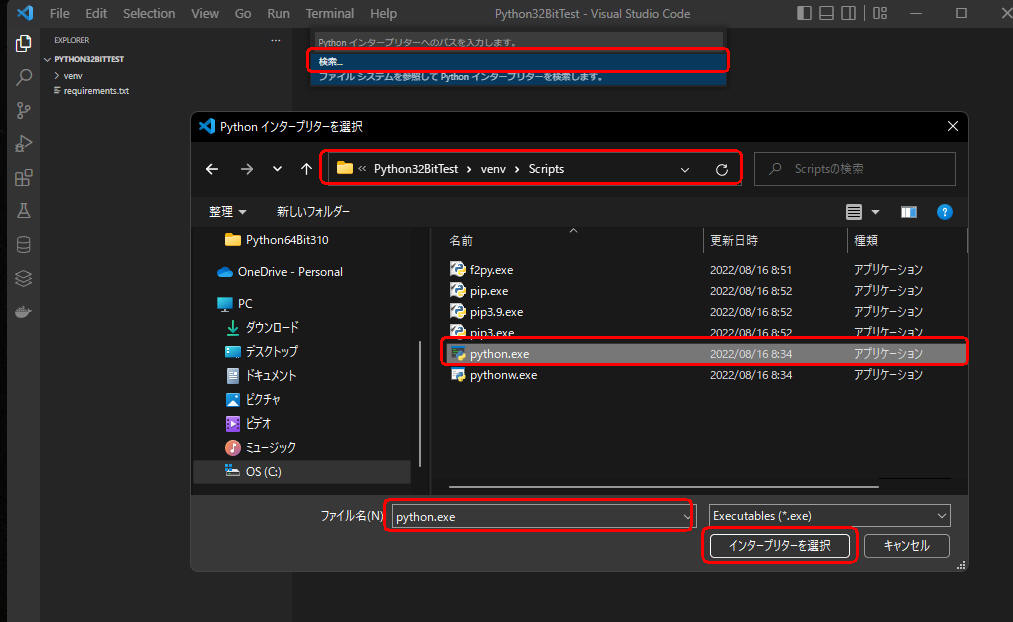Click the Scriptsの検索 search field

[855, 169]
